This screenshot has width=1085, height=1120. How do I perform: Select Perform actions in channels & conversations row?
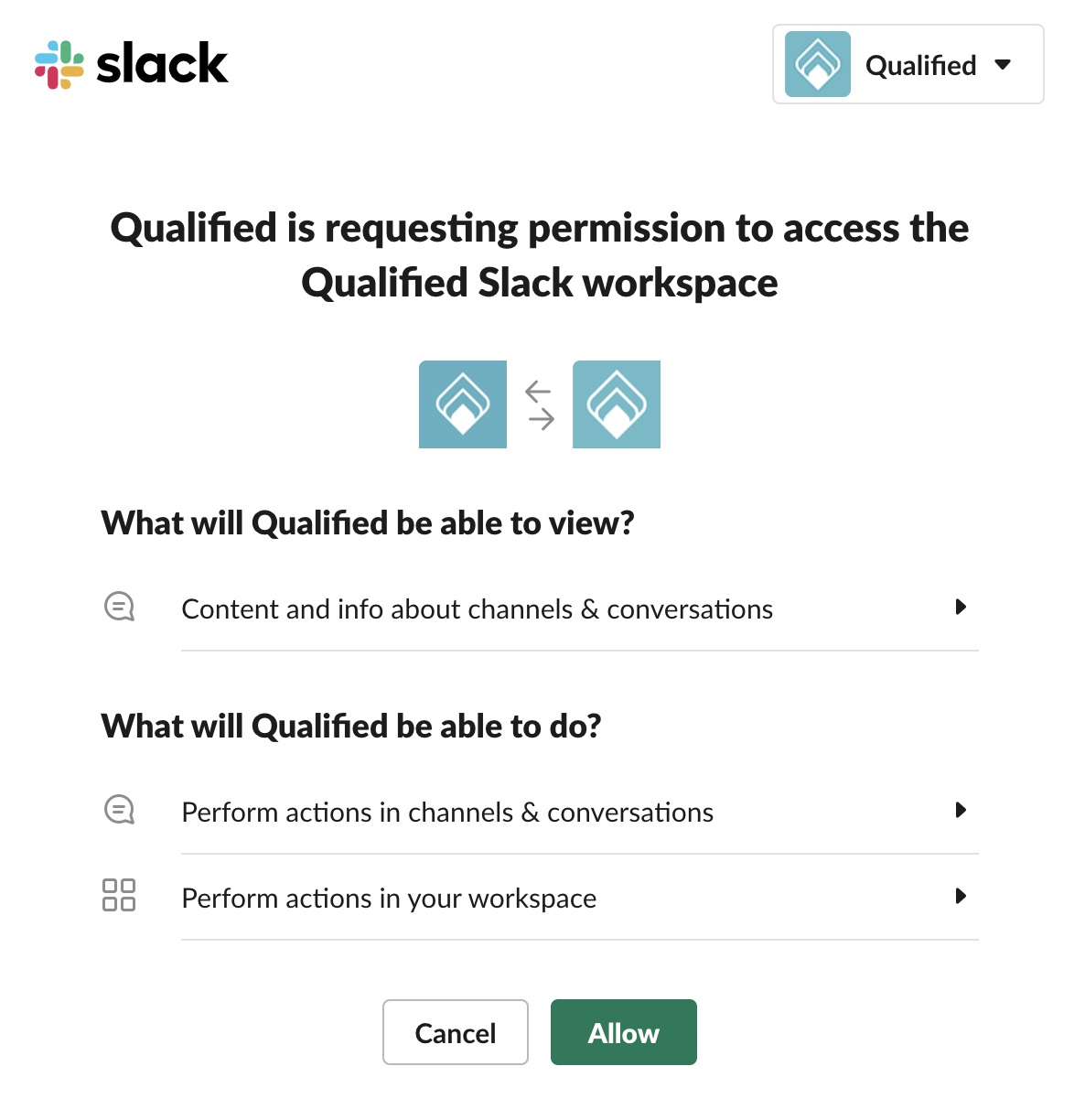click(447, 813)
